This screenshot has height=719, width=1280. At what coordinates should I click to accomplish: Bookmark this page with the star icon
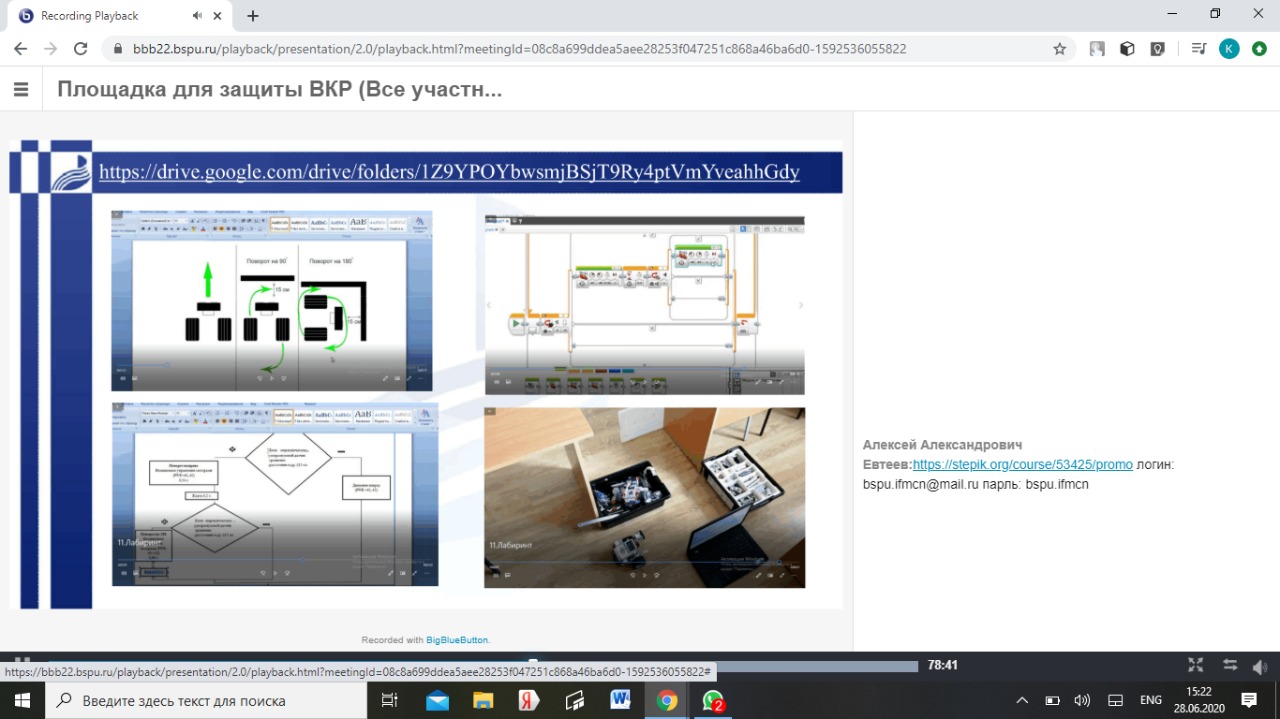pos(1059,48)
